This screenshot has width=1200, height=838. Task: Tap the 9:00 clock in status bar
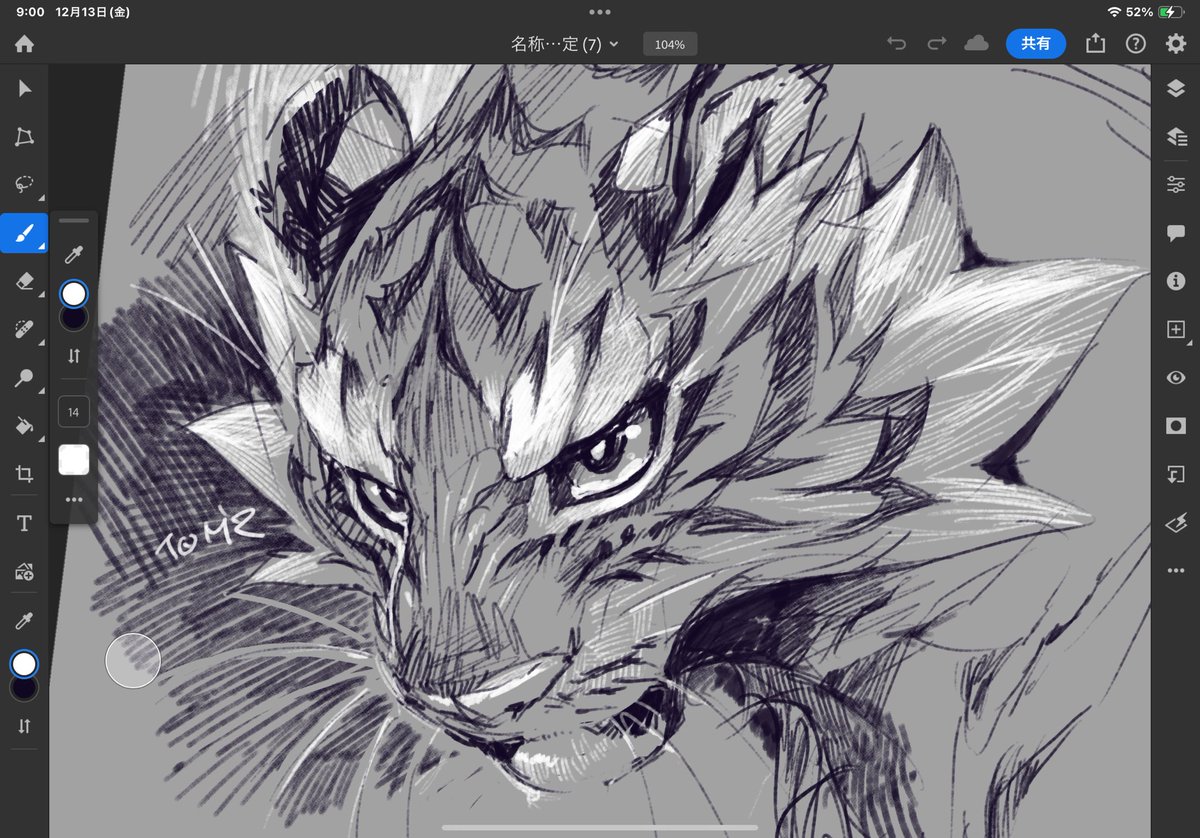click(30, 12)
